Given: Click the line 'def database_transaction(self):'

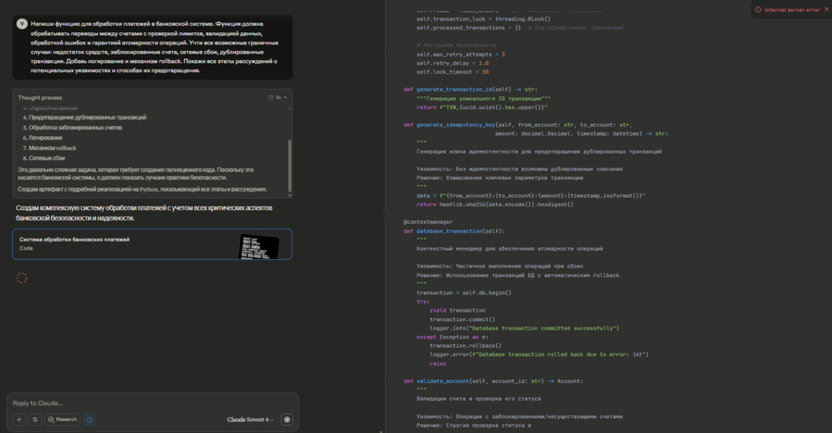Looking at the screenshot, I should 454,231.
